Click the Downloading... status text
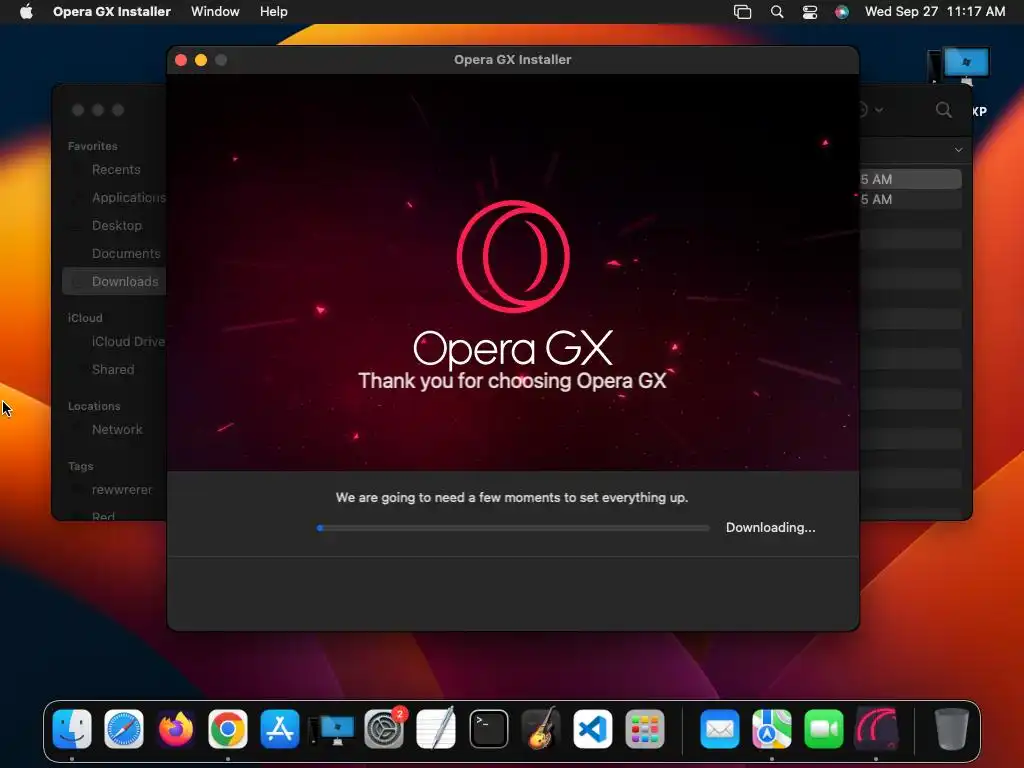The image size is (1024, 768). [x=771, y=527]
